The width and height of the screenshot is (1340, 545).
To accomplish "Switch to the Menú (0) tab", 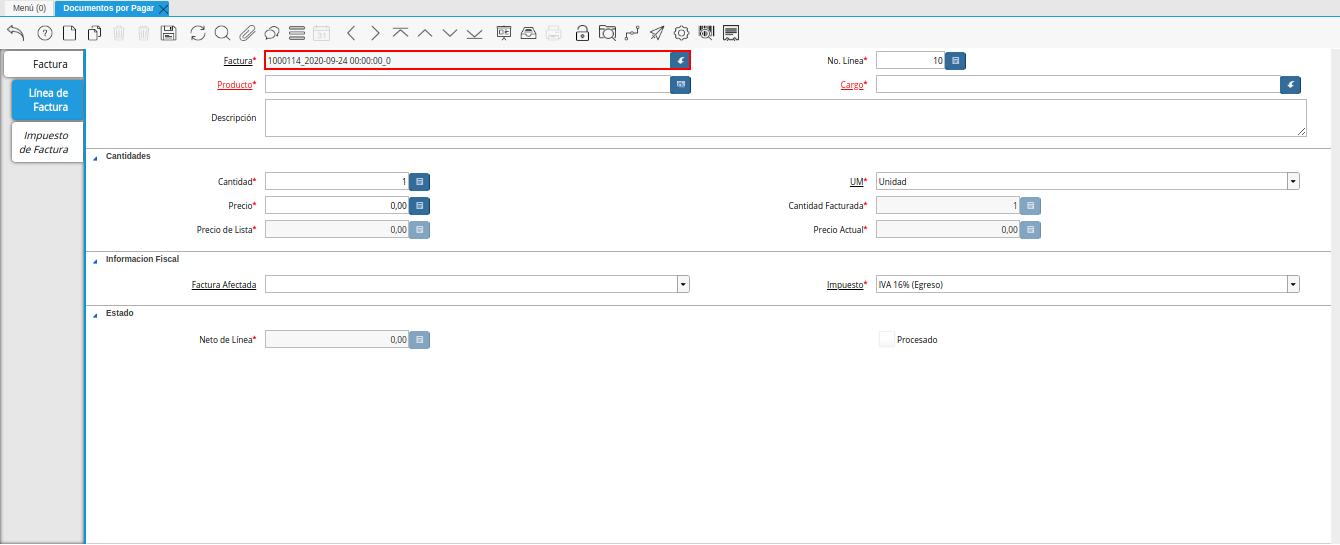I will (x=29, y=8).
